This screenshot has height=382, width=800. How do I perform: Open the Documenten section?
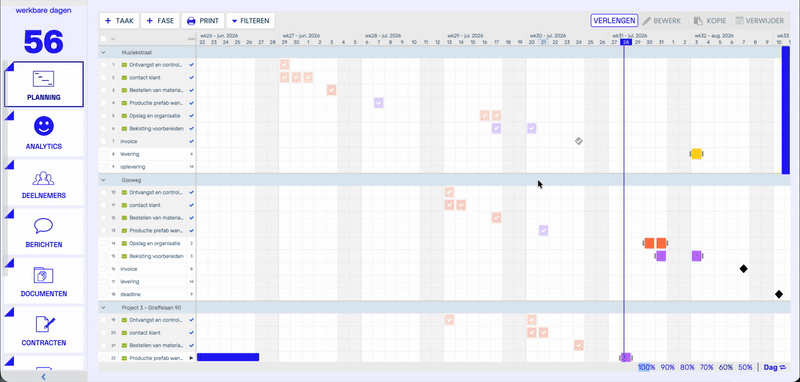[x=44, y=281]
